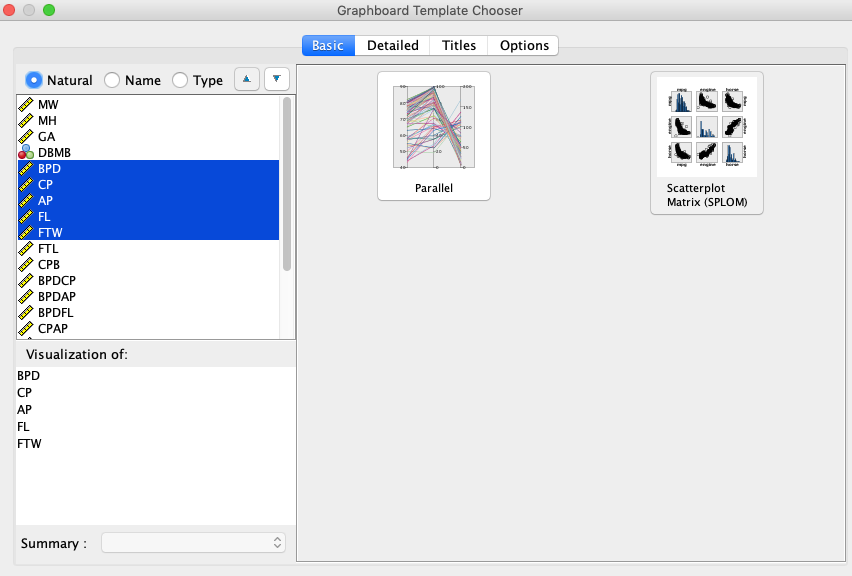
Task: Open the Summary dropdown
Action: click(193, 543)
